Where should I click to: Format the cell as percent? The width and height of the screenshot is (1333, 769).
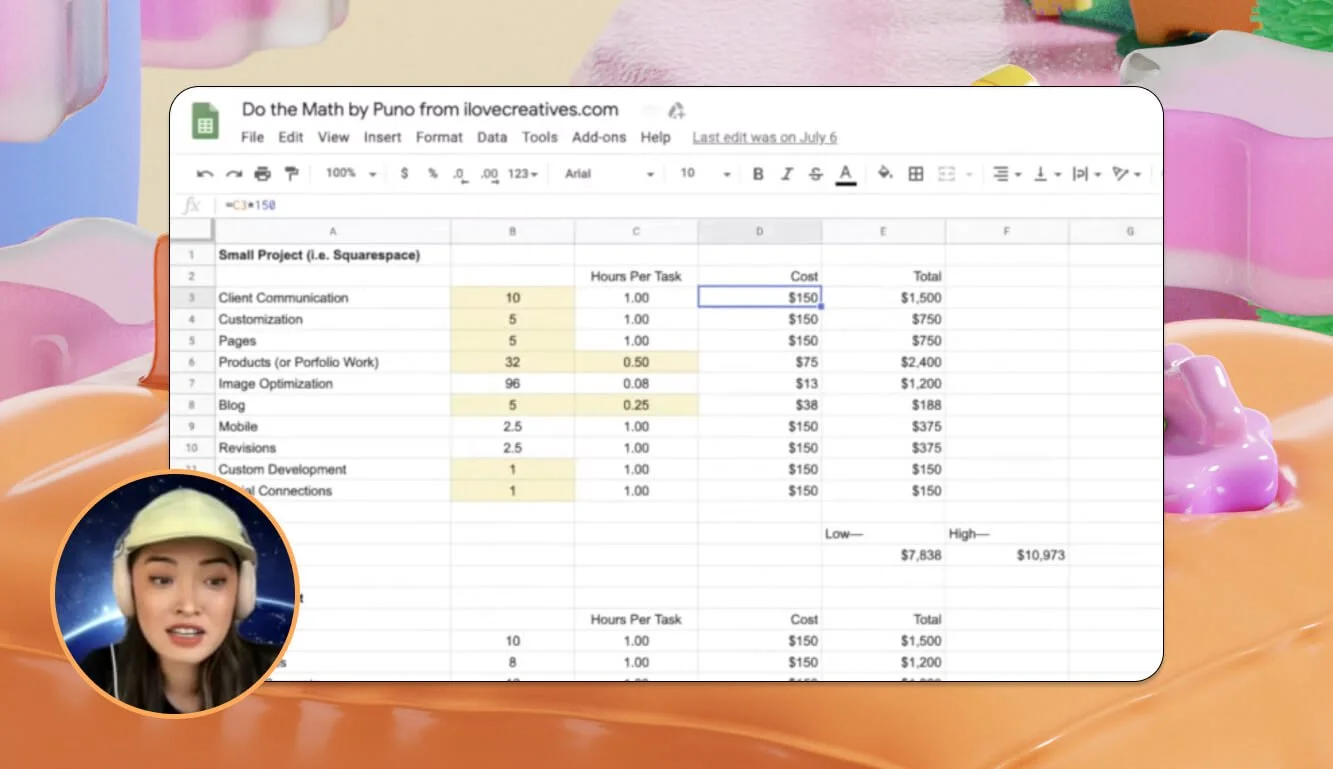tap(433, 174)
